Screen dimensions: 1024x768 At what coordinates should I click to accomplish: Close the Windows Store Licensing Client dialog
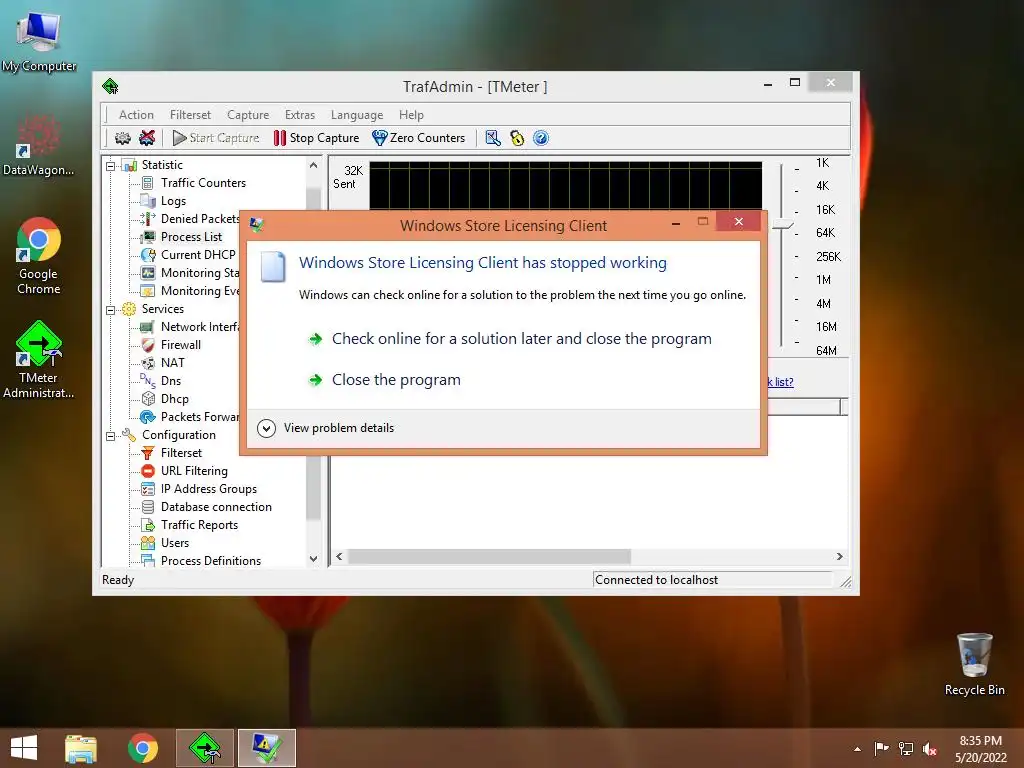tap(738, 222)
